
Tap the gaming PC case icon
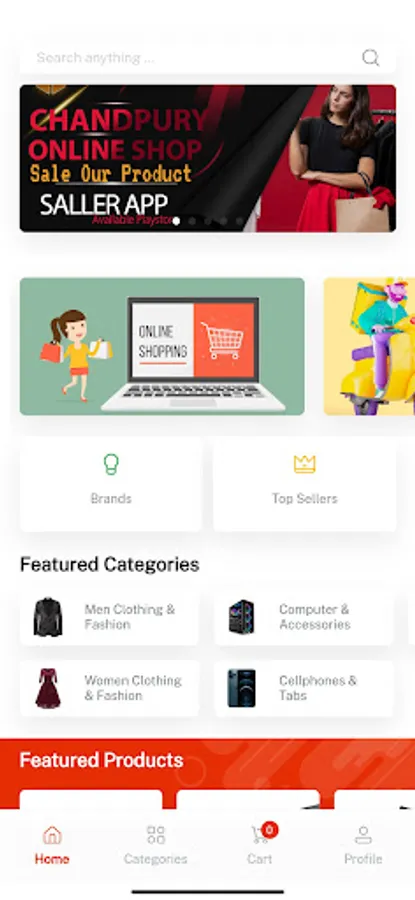click(x=241, y=617)
